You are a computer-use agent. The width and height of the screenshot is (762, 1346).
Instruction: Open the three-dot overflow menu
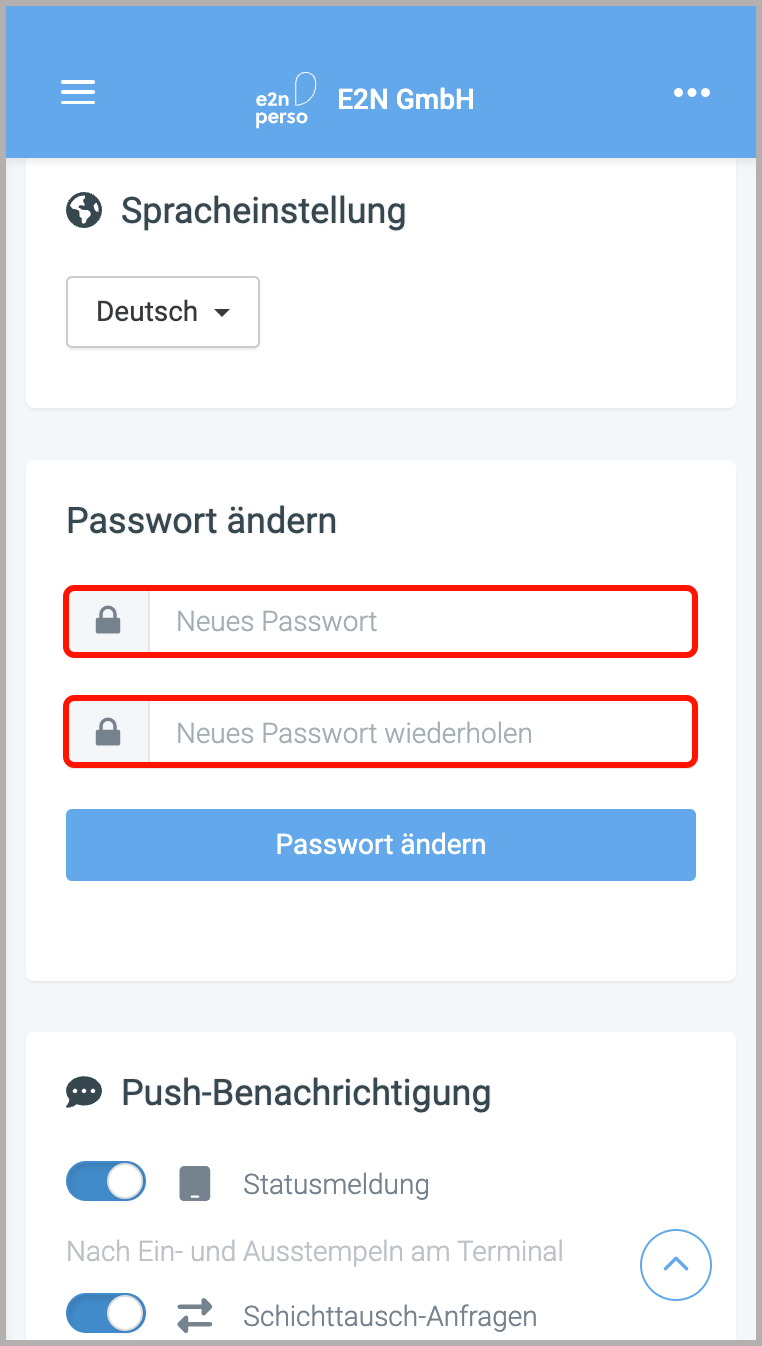pyautogui.click(x=692, y=93)
